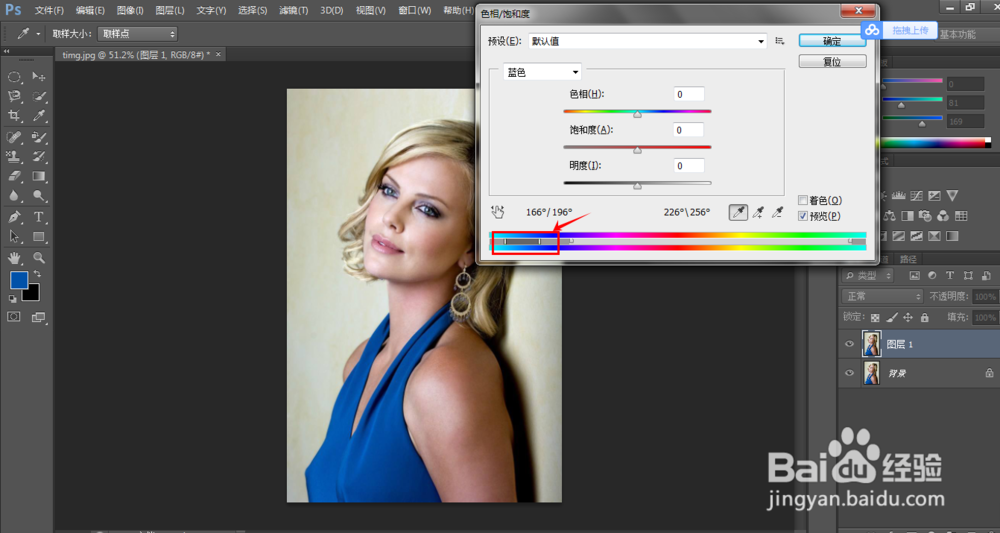Change the screen mode icon
Image resolution: width=1000 pixels, height=533 pixels.
[39, 317]
